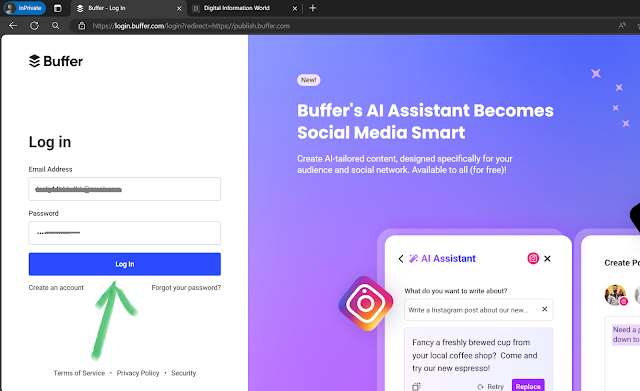
Task: Focus the Email Address input field
Action: (x=124, y=189)
